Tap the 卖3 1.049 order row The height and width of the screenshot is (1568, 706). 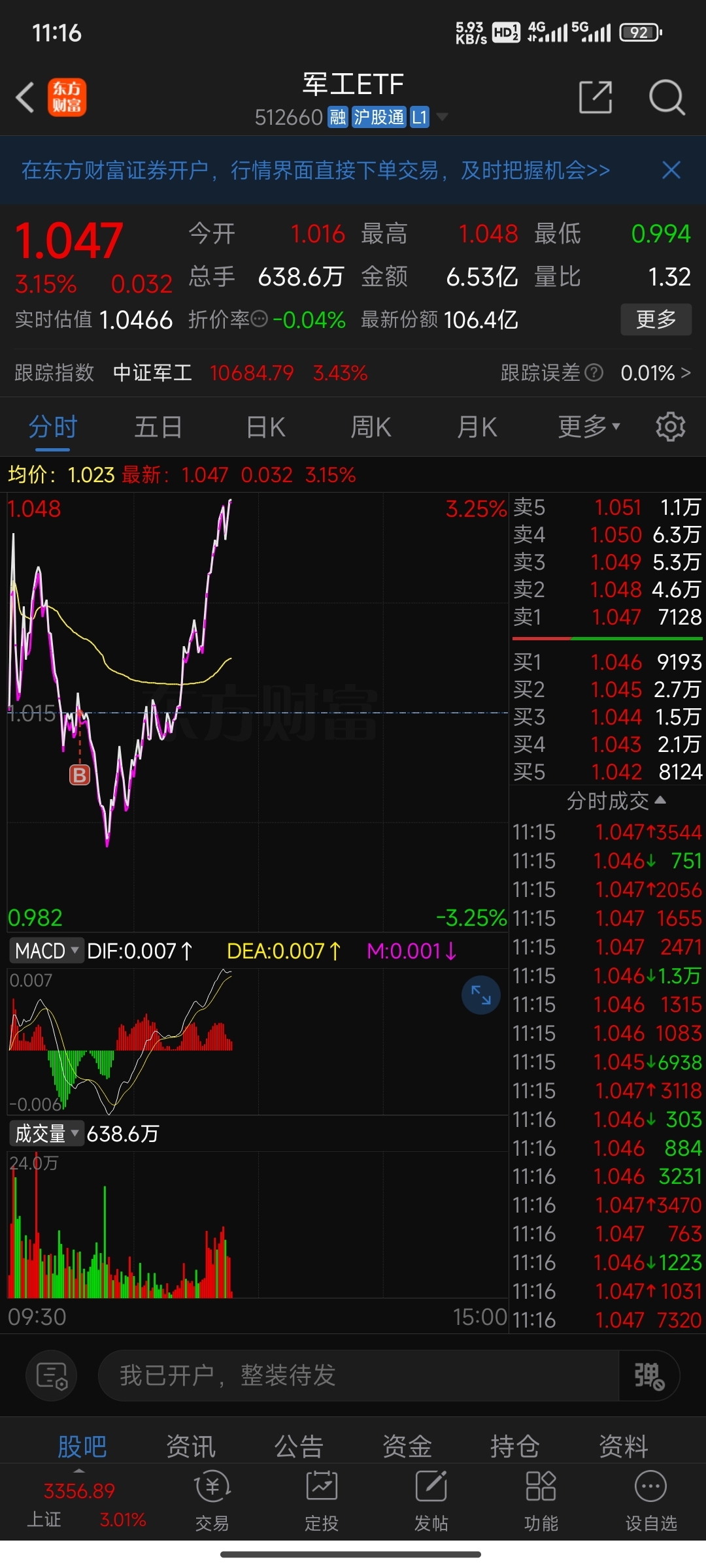607,562
